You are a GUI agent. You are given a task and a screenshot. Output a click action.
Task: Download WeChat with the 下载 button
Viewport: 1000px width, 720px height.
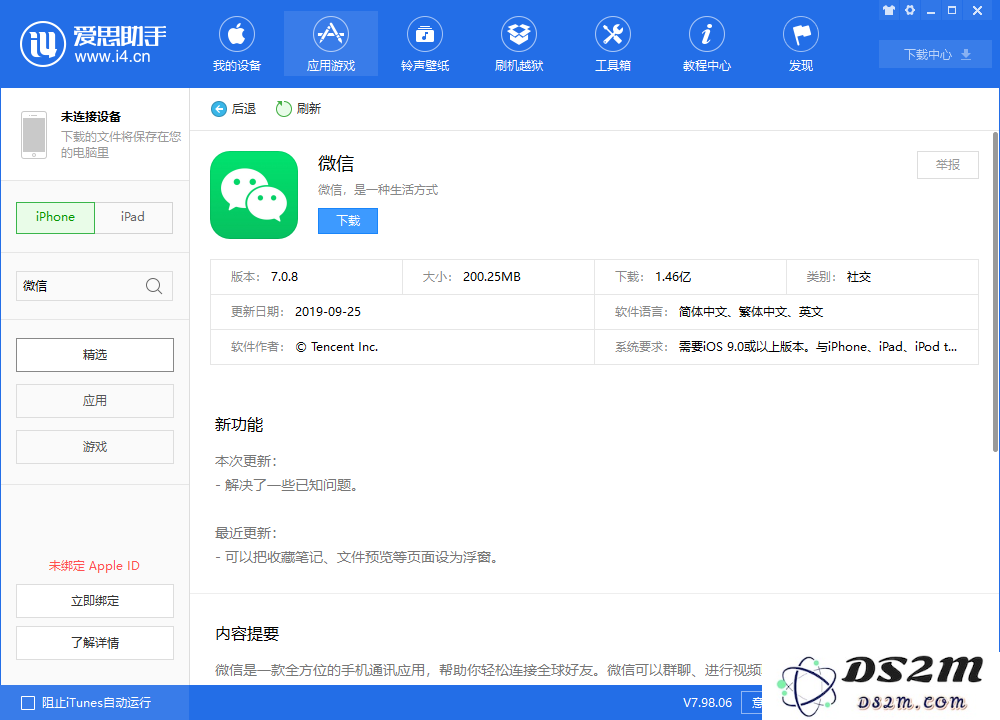point(348,221)
